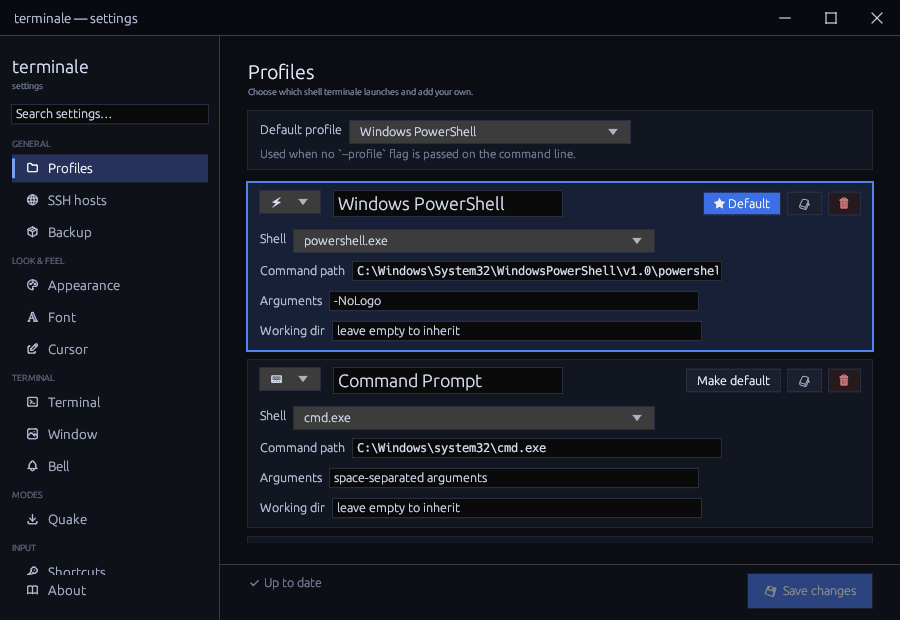Screen dimensions: 900x620
Task: Click the Command Prompt Arguments field
Action: pos(514,478)
